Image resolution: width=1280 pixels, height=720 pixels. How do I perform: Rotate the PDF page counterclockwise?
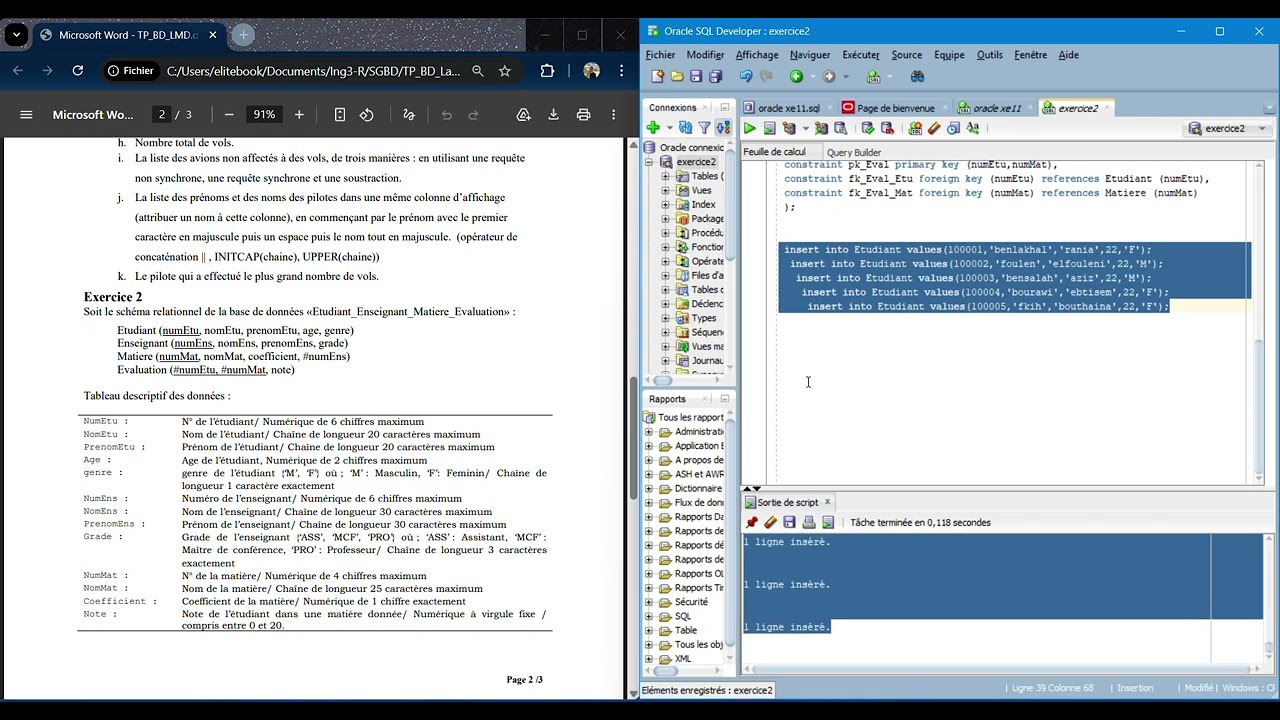pyautogui.click(x=367, y=115)
